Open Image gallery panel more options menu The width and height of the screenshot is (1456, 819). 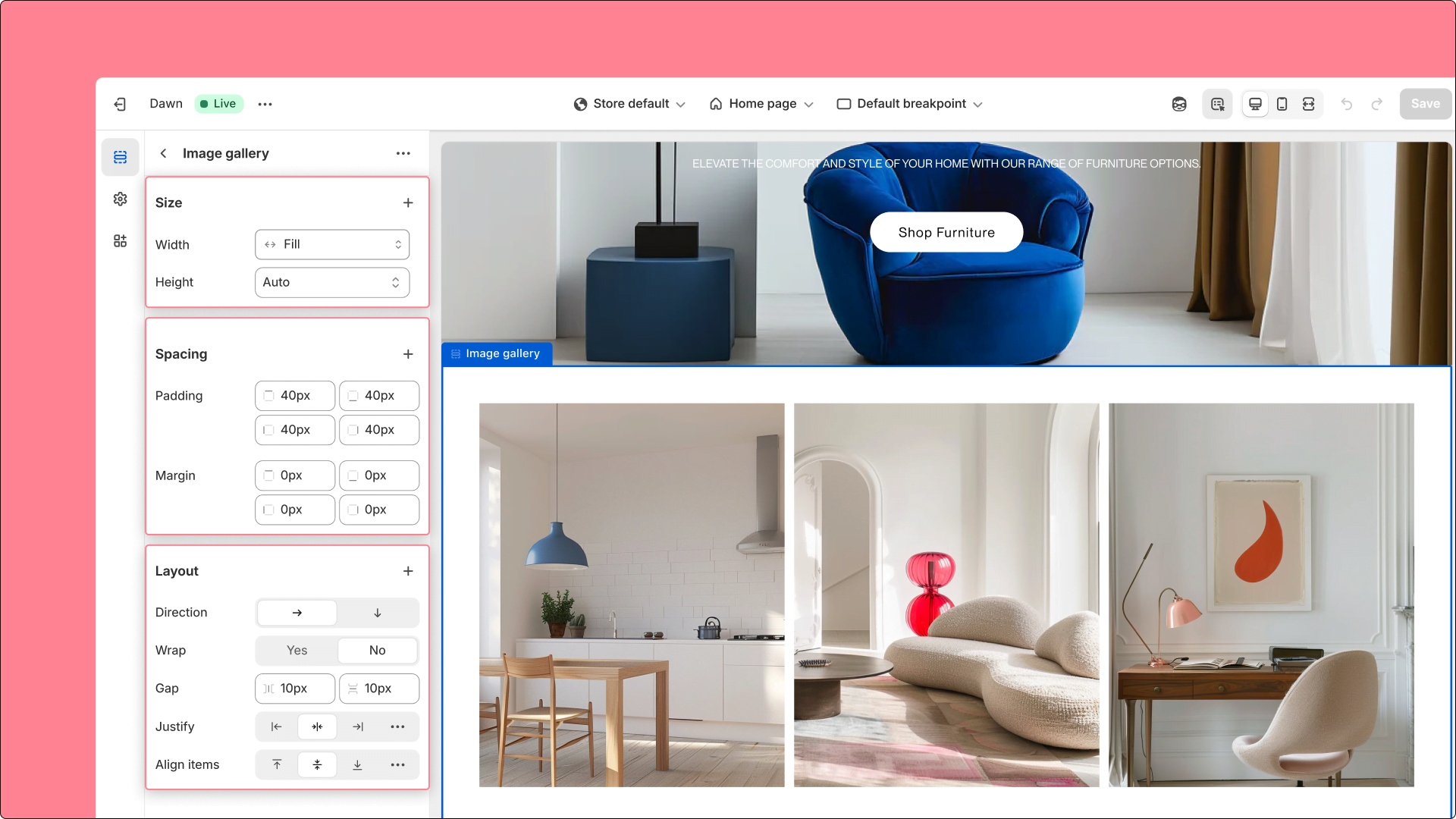pyautogui.click(x=403, y=153)
